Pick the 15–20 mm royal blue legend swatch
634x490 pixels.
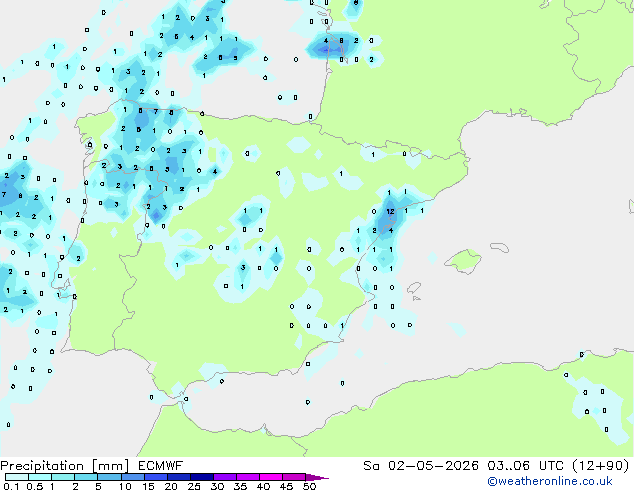[155, 477]
